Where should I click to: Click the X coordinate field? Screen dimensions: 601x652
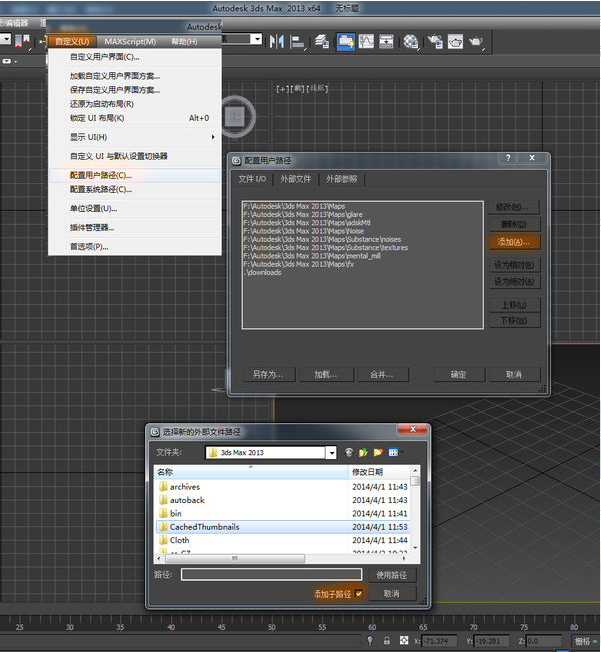pos(439,641)
